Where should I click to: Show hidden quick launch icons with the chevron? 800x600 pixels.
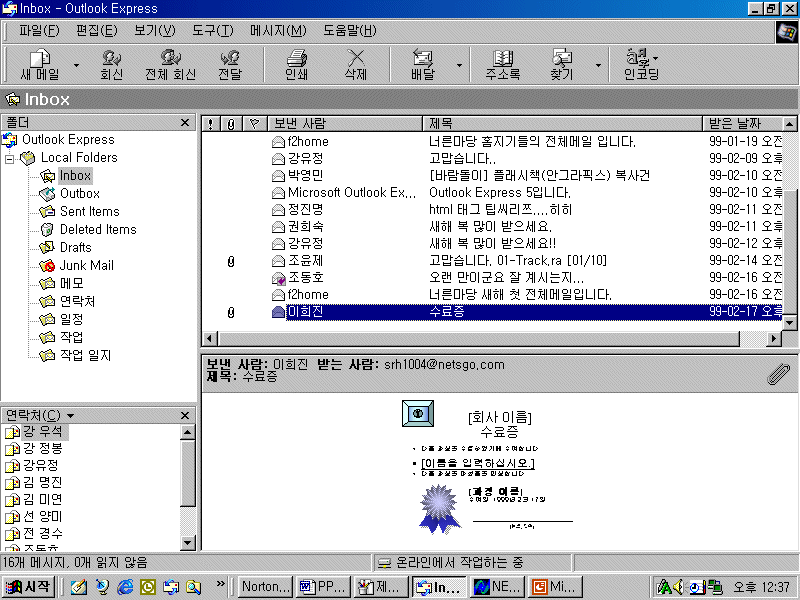(x=220, y=583)
